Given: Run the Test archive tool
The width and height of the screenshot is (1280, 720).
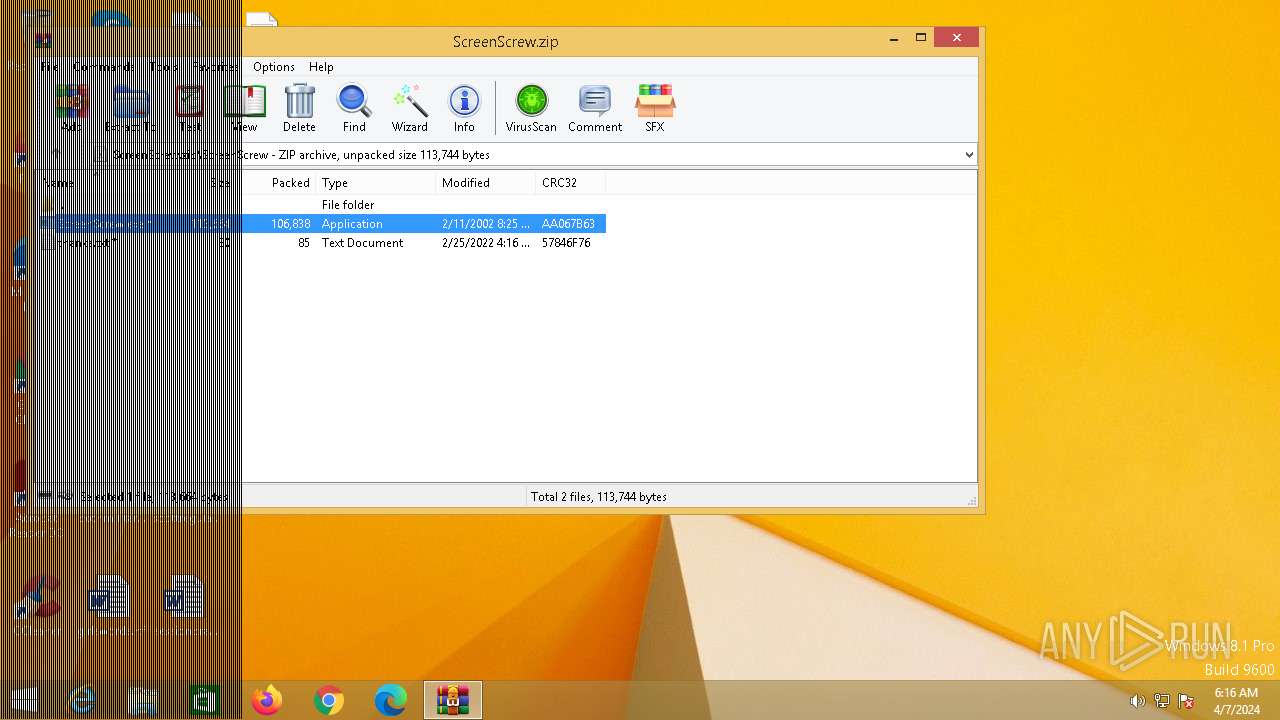Looking at the screenshot, I should 189,108.
